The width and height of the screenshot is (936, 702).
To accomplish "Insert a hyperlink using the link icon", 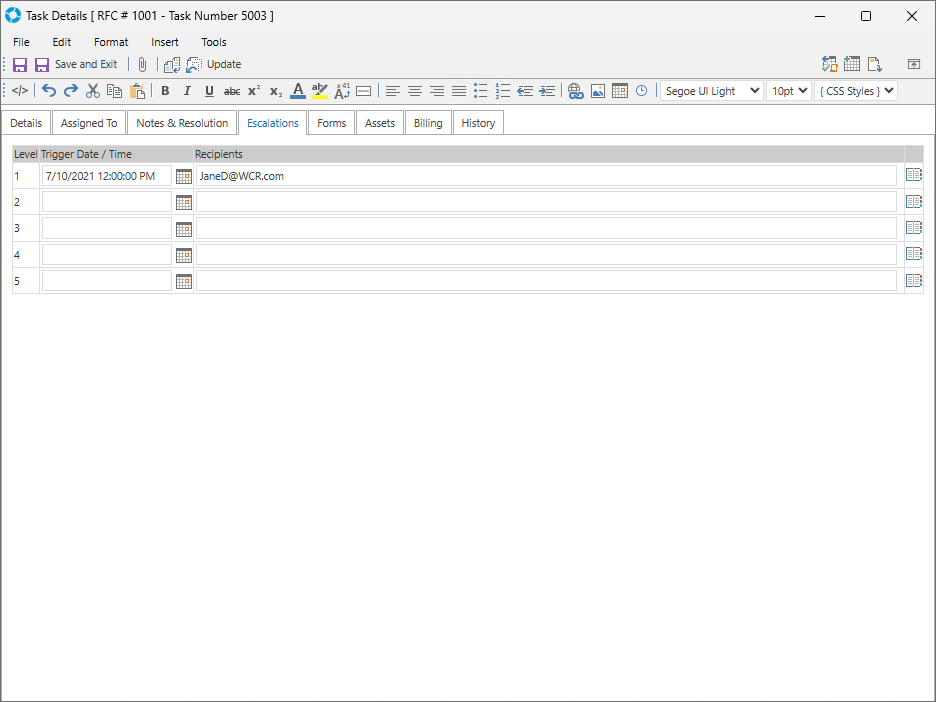I will pos(575,91).
